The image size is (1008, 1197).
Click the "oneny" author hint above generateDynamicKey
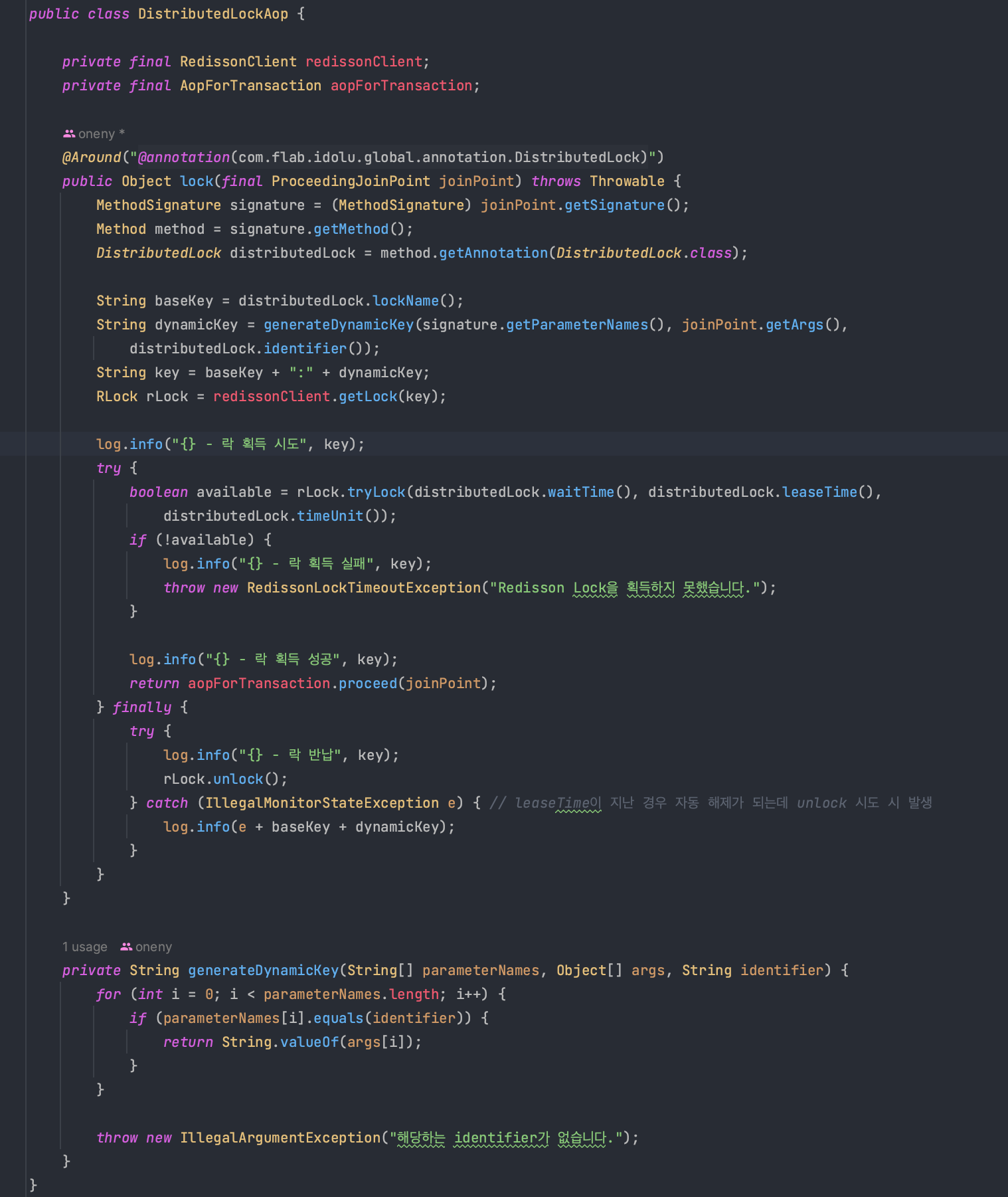point(146,947)
